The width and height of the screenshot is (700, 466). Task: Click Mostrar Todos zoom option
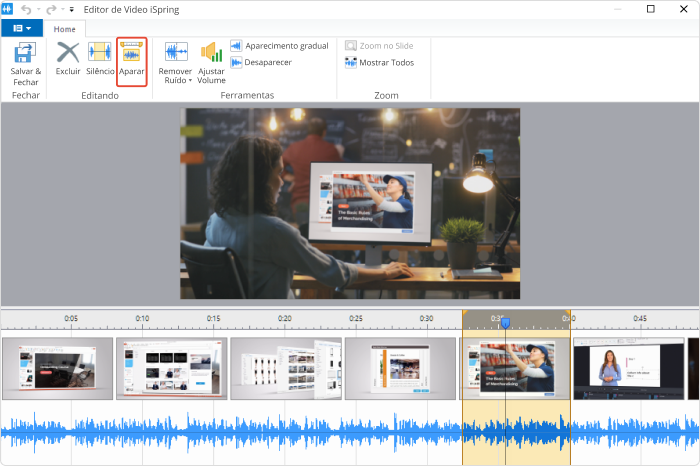tap(379, 62)
